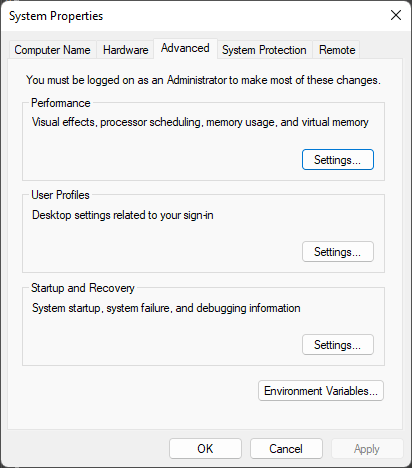Open Environment Variables dialog

tap(321, 391)
